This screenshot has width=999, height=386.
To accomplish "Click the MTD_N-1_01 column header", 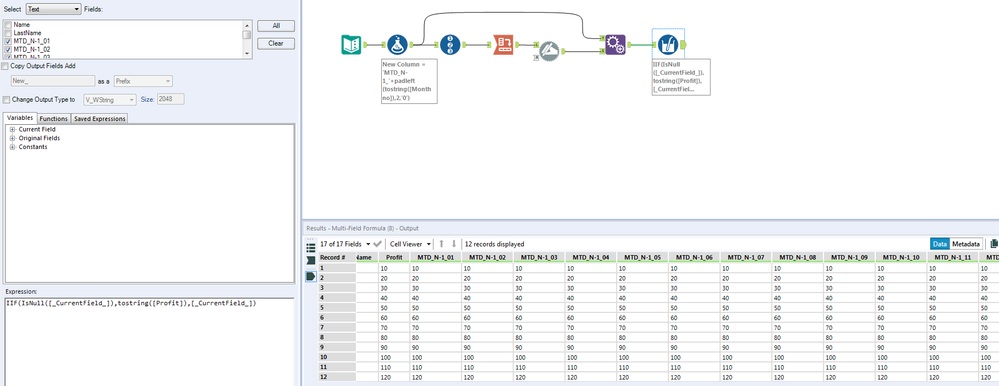I will [x=436, y=257].
